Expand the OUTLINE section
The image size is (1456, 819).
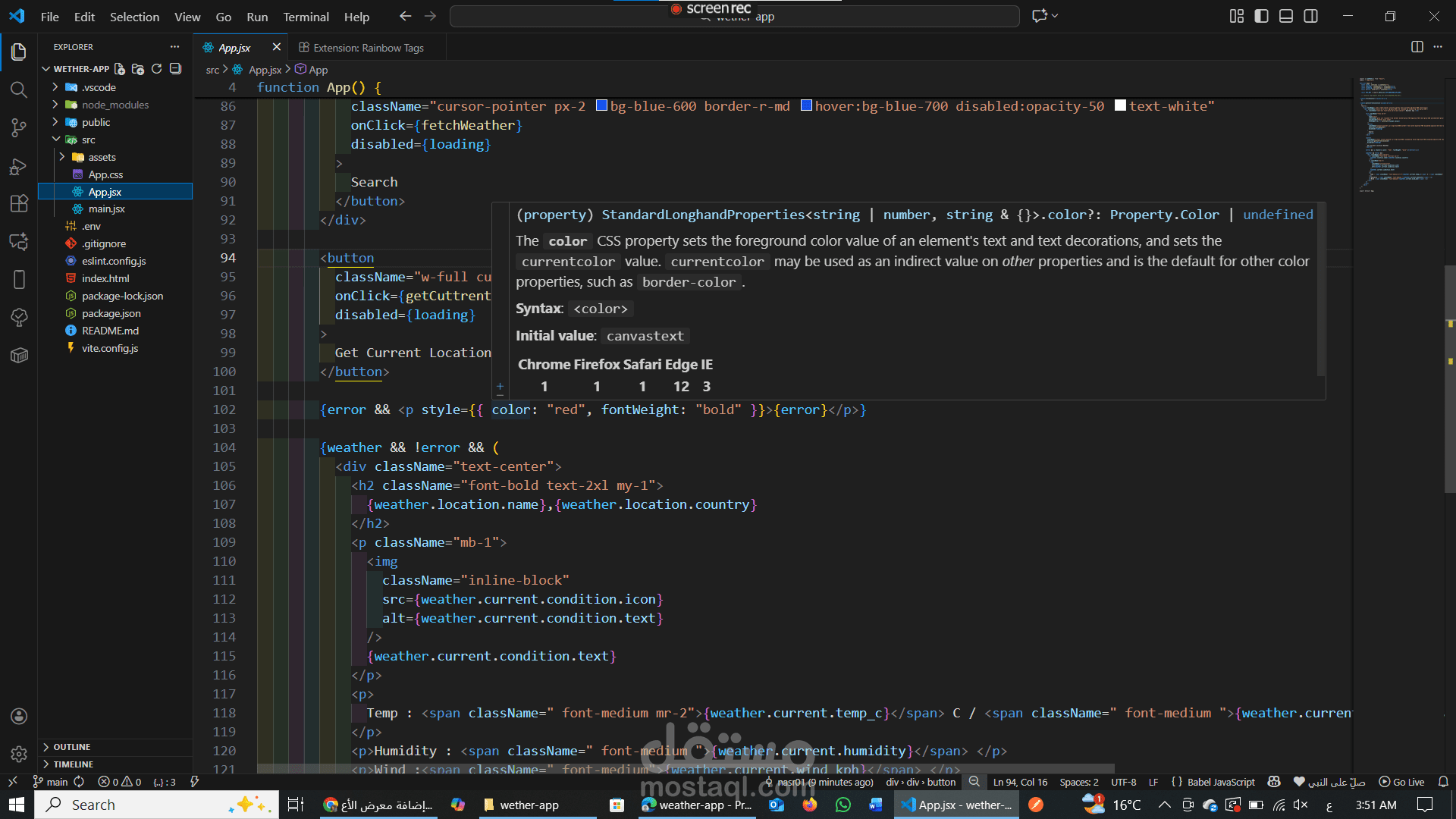click(x=71, y=747)
